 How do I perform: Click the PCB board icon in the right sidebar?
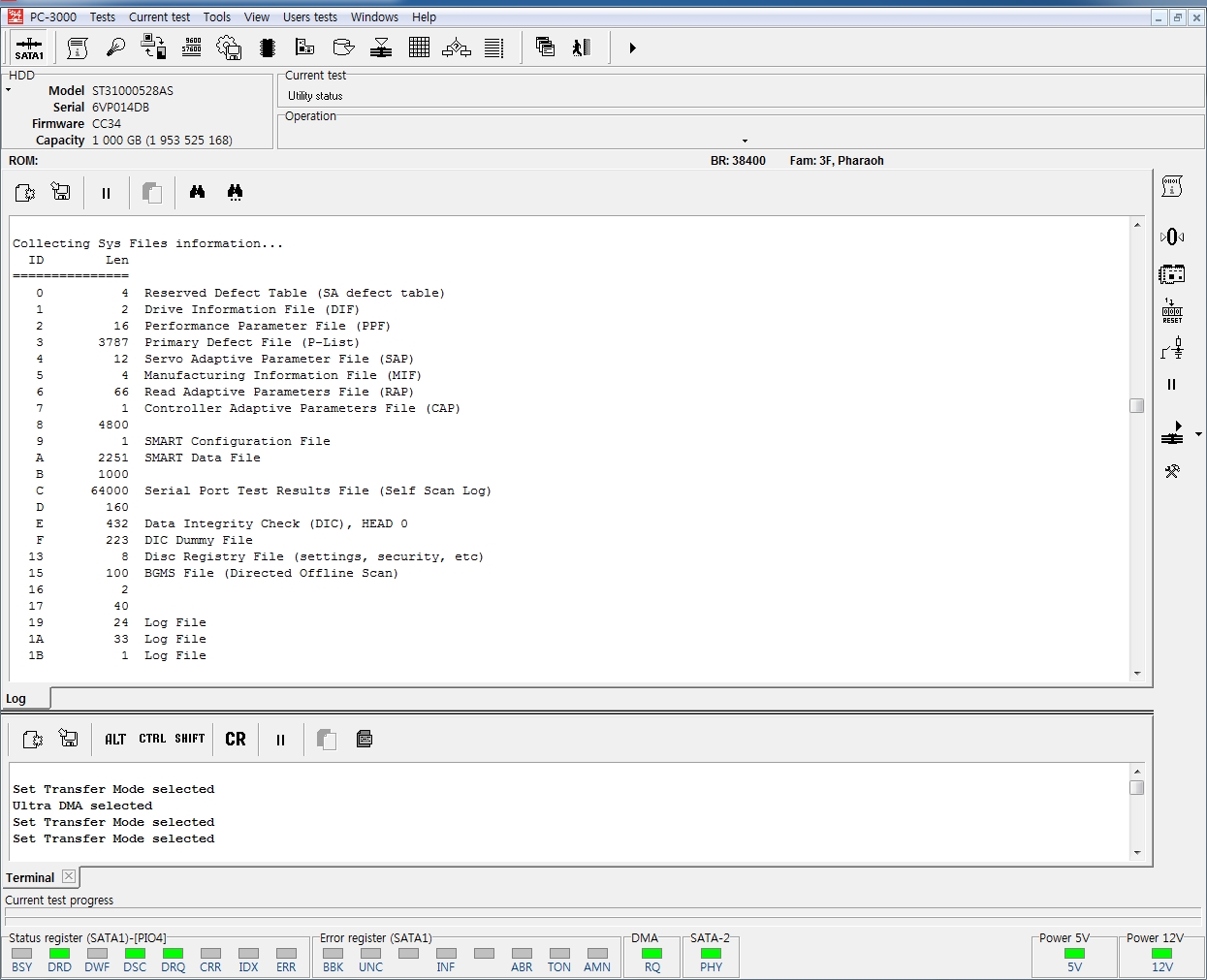[1172, 274]
